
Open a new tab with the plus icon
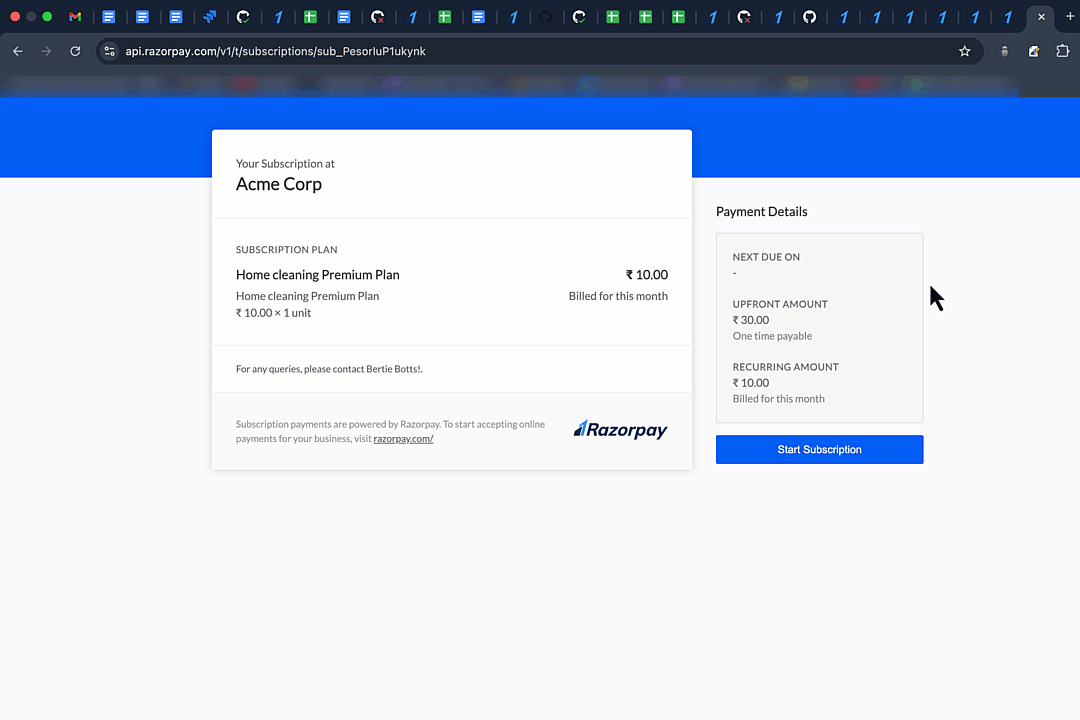click(1070, 16)
